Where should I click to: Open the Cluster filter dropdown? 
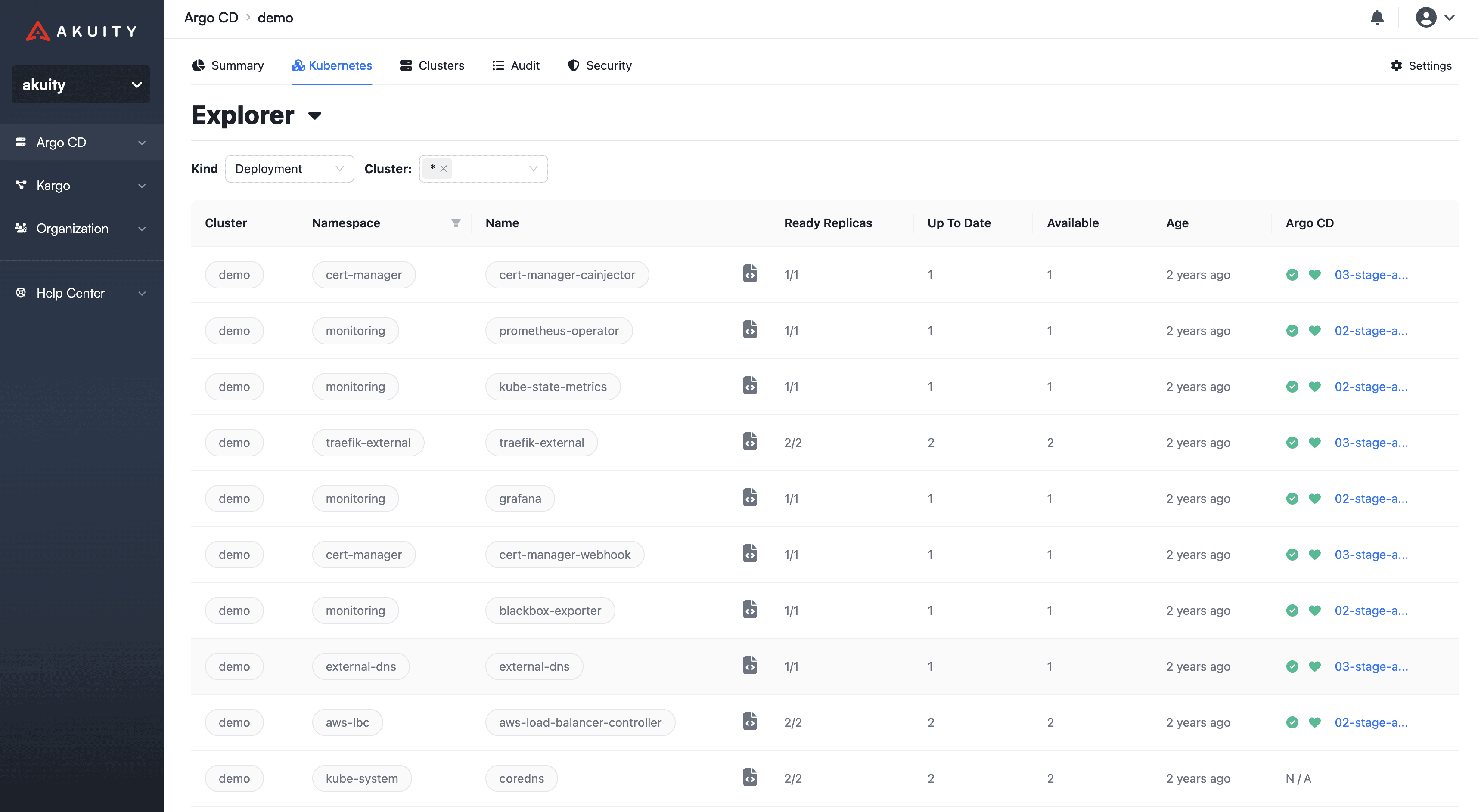click(483, 169)
